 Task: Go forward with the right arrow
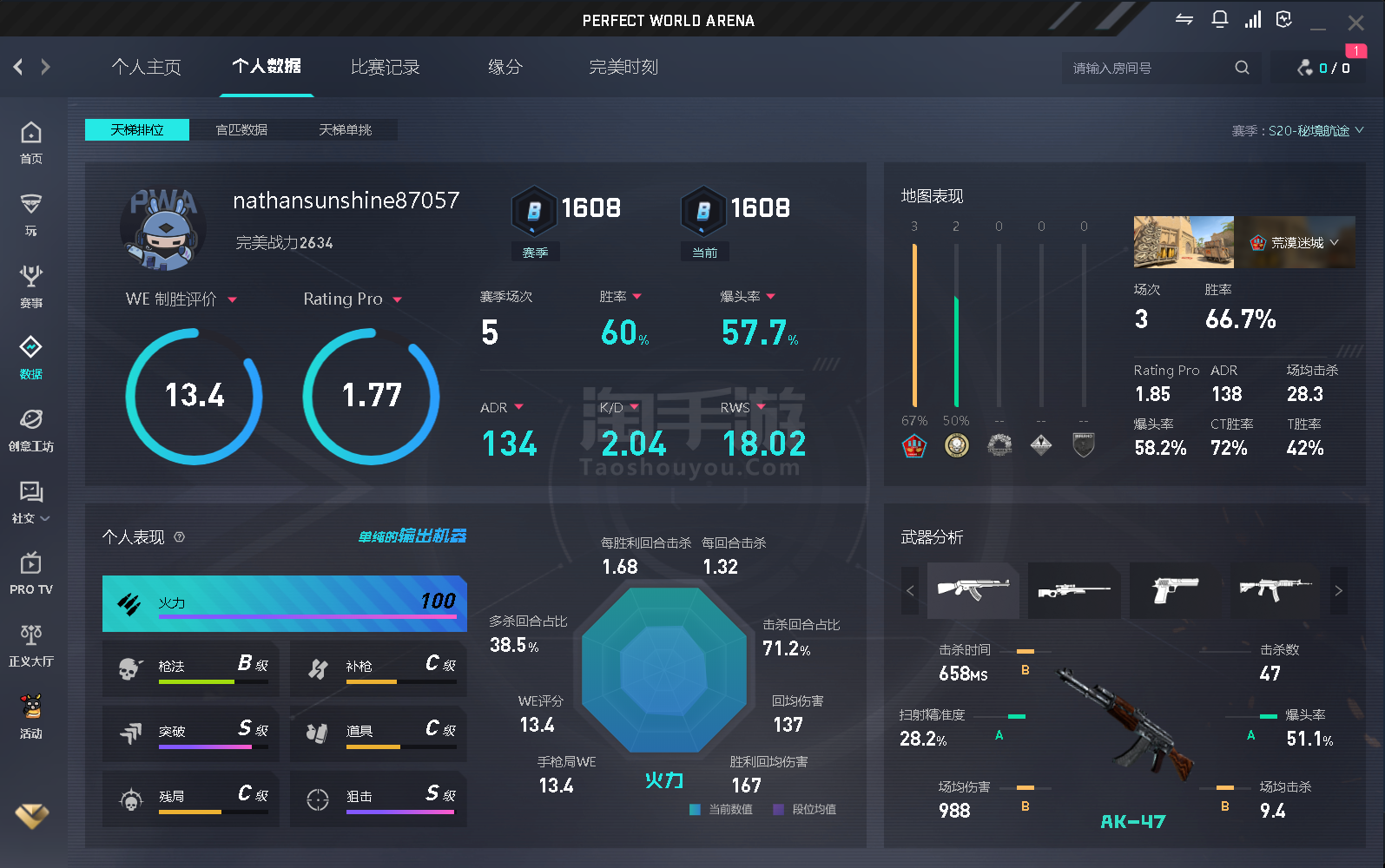(x=45, y=67)
